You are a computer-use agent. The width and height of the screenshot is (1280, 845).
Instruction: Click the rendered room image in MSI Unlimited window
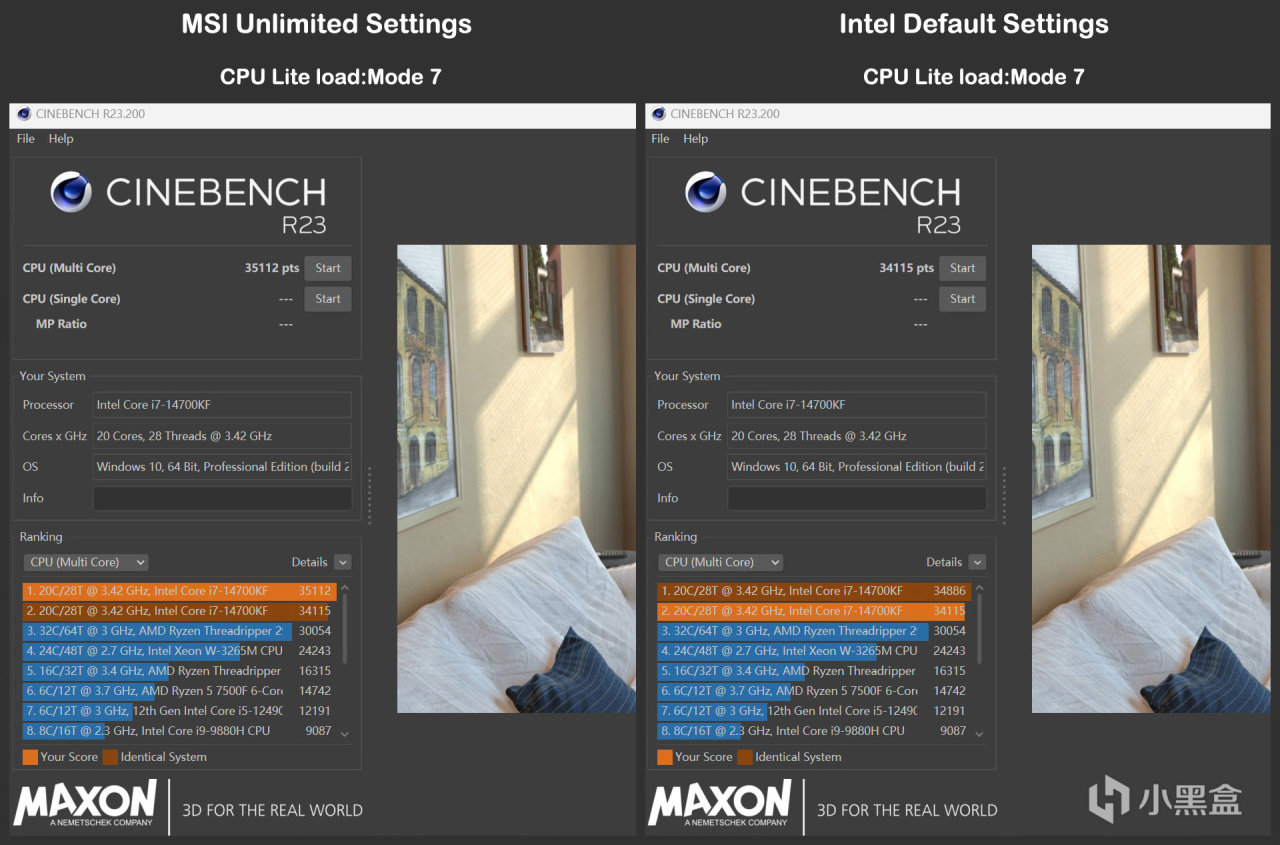click(x=516, y=479)
